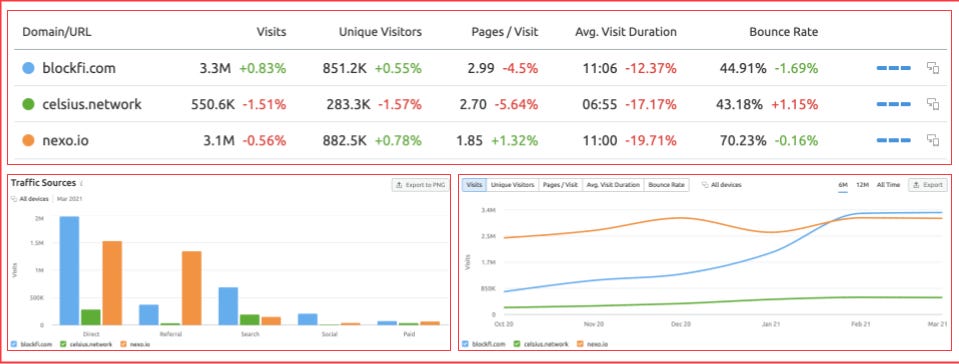Viewport: 959px width, 364px height.
Task: Open All devices filter above the line chart
Action: tap(722, 184)
